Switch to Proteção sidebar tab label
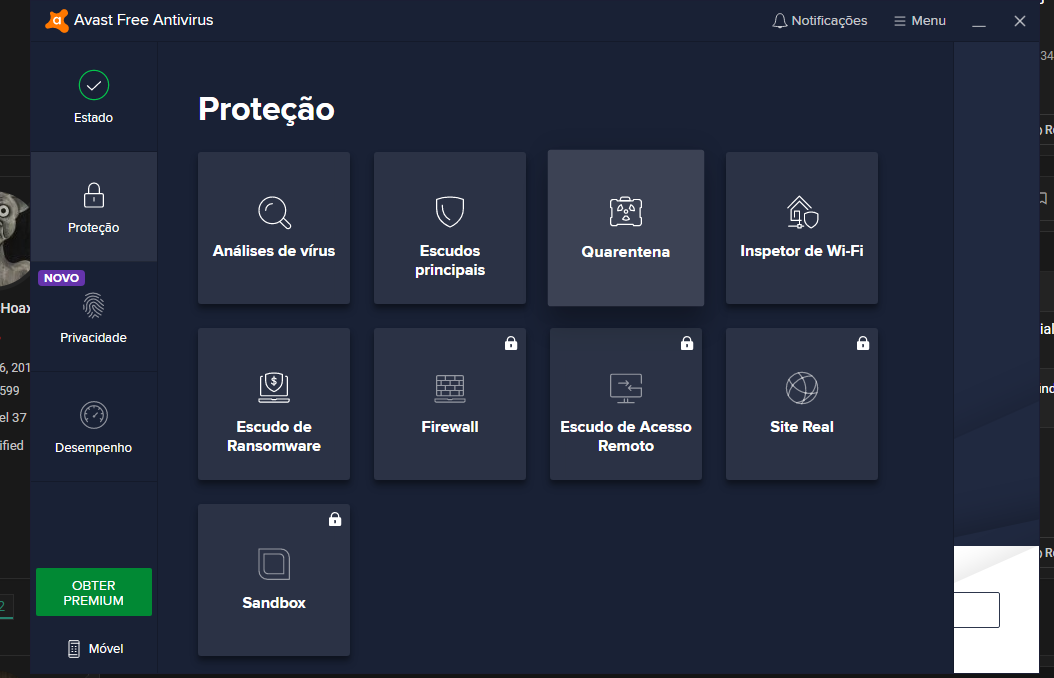 coord(93,228)
